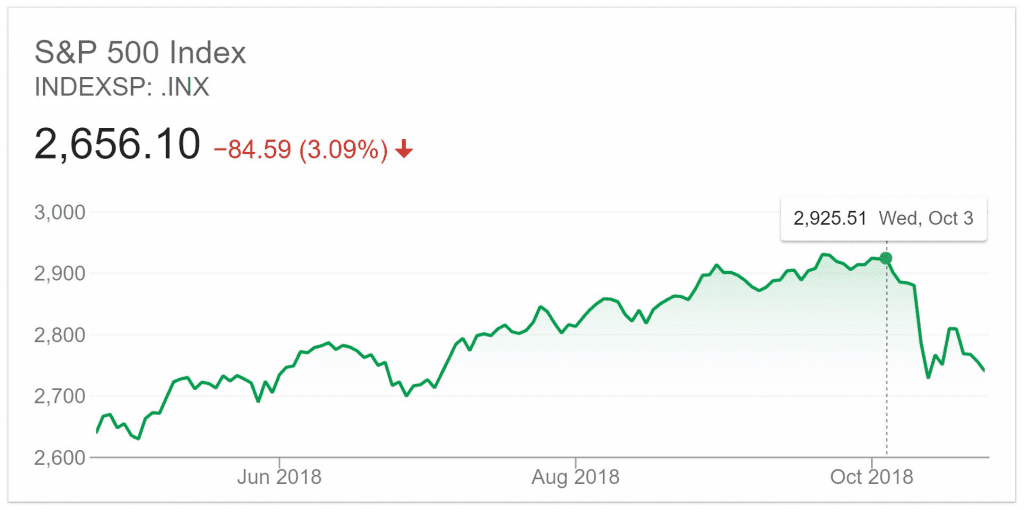Viewport: 1024px width, 510px height.
Task: Click the Aug 2018 axis label
Action: click(575, 477)
